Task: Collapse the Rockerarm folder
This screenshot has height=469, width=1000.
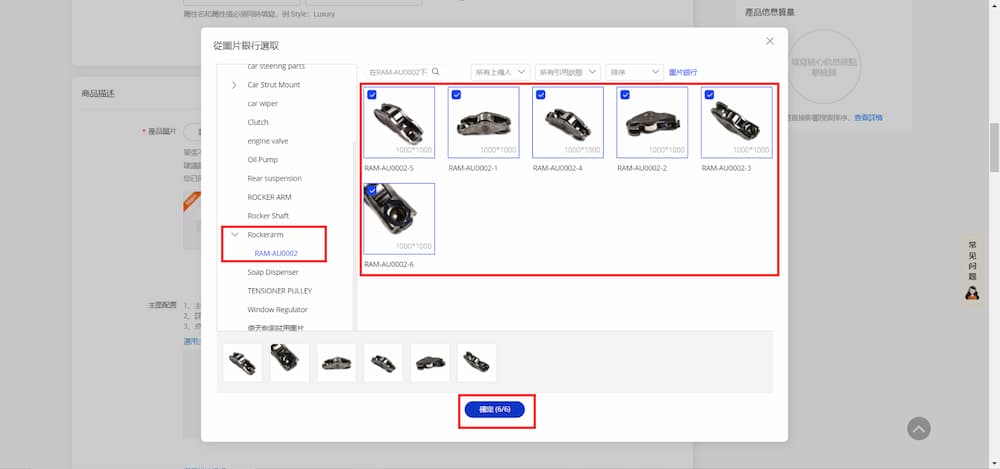Action: (235, 235)
